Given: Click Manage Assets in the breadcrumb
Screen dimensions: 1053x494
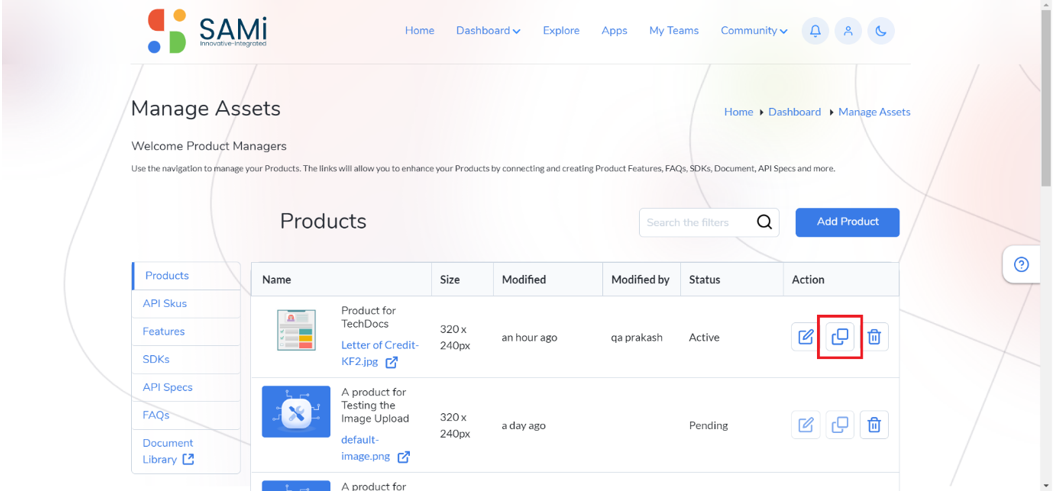Looking at the screenshot, I should point(874,112).
